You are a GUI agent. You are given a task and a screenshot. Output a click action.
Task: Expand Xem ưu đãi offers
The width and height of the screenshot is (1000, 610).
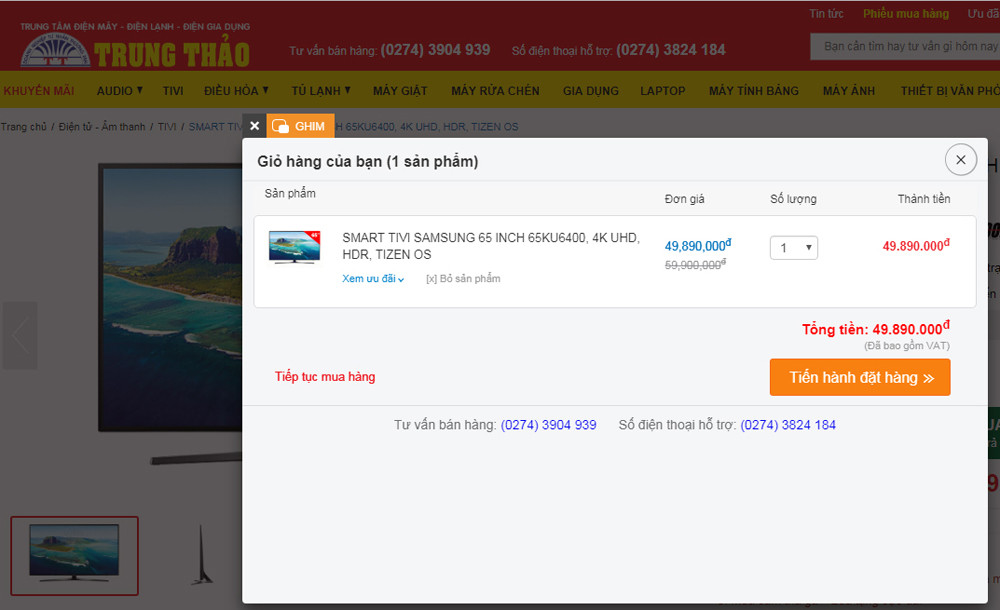coord(373,279)
